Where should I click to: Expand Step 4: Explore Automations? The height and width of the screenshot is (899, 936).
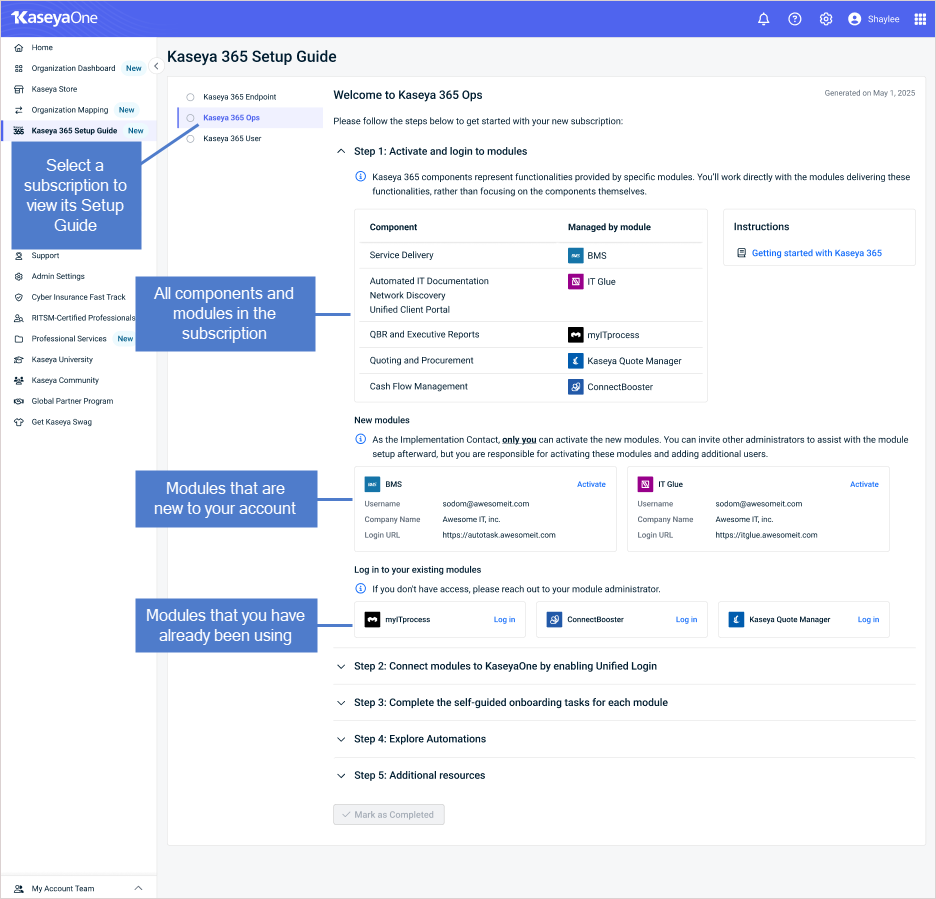tap(341, 739)
